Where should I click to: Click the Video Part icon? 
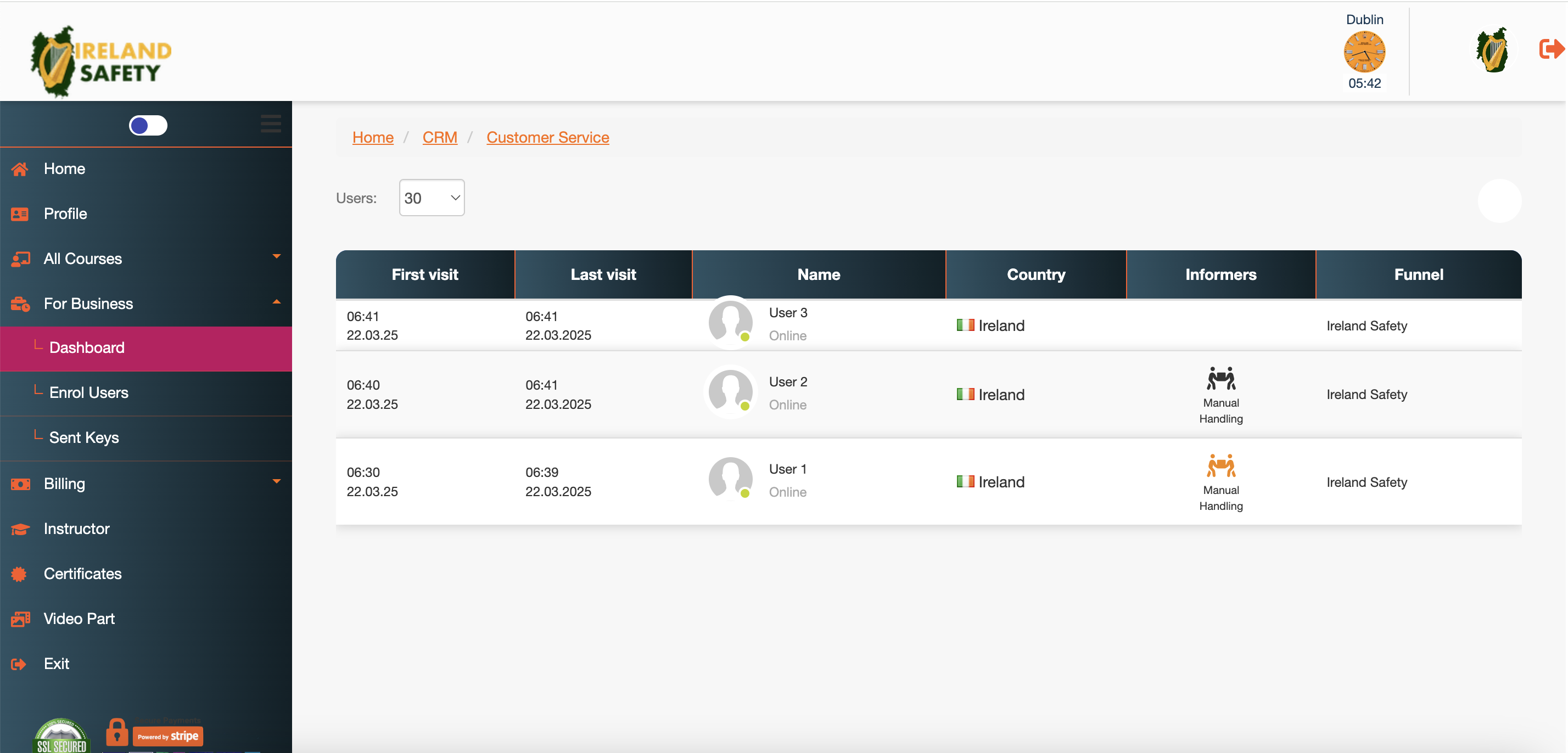pos(20,619)
